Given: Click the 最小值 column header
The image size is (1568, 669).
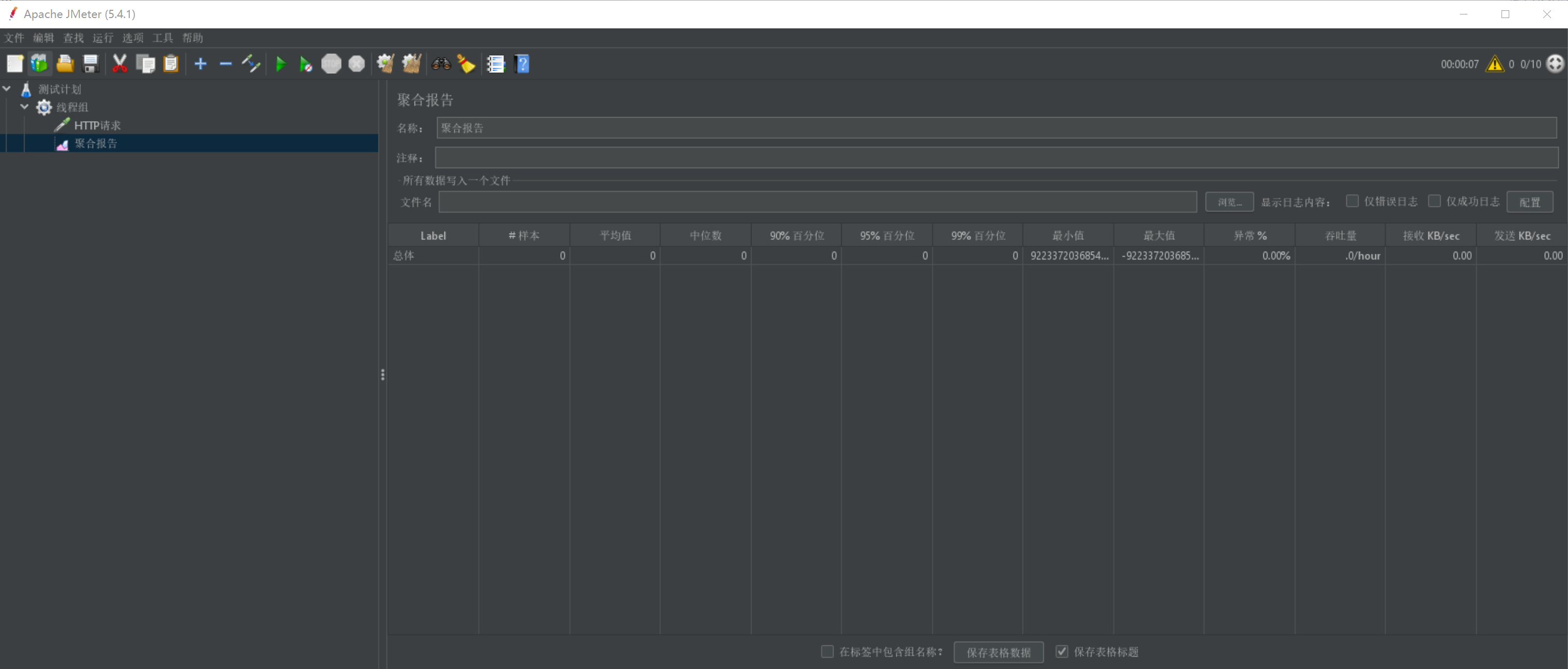Looking at the screenshot, I should 1068,235.
